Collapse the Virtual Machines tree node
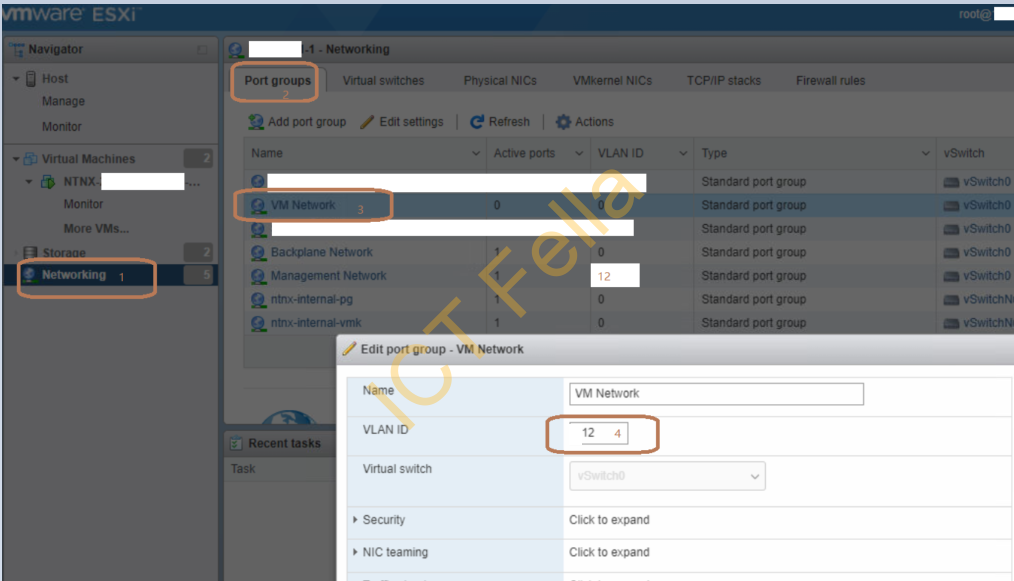1014x581 pixels. (x=16, y=159)
